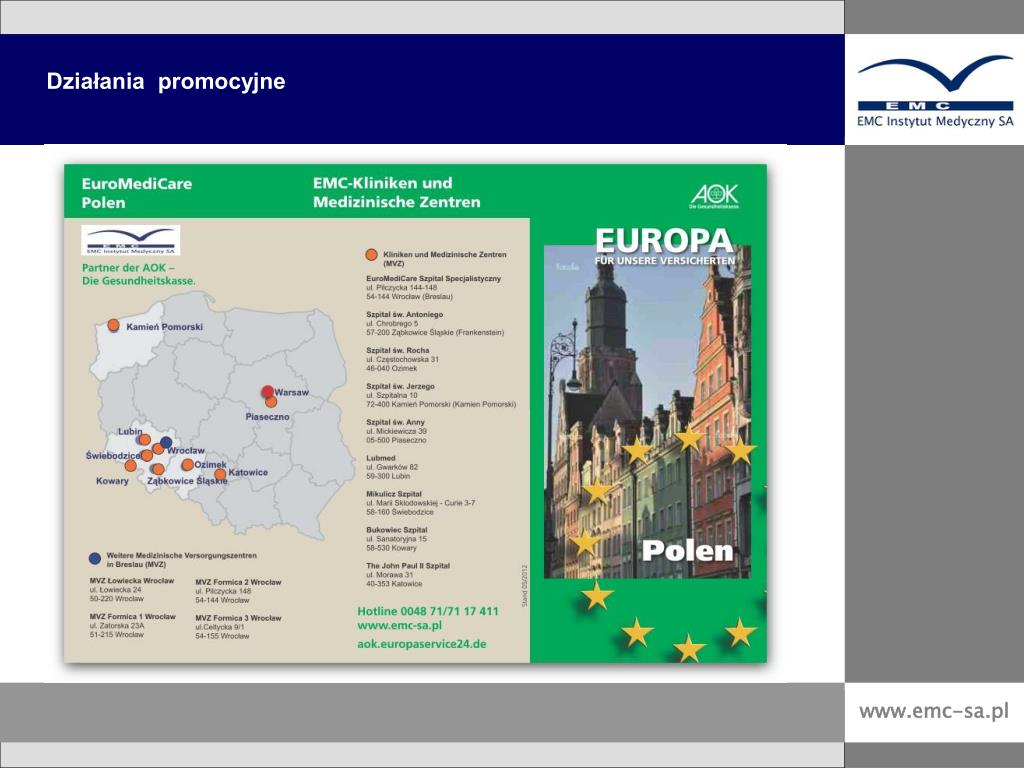This screenshot has width=1024, height=768.
Task: Click the 'Szpital św. Antoniego' entry
Action: 435,323
